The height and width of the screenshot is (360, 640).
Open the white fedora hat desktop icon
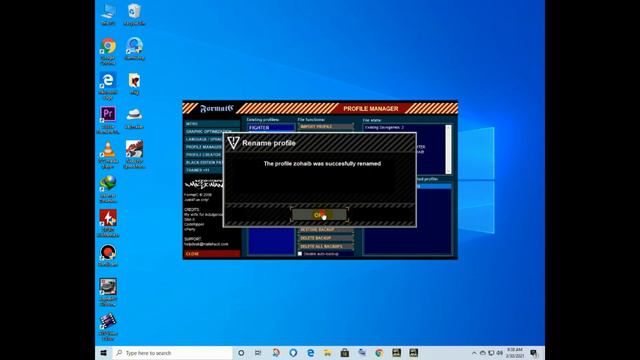click(134, 118)
